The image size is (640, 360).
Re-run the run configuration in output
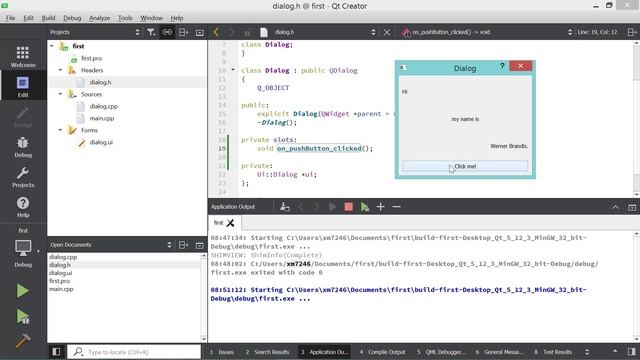[x=332, y=207]
